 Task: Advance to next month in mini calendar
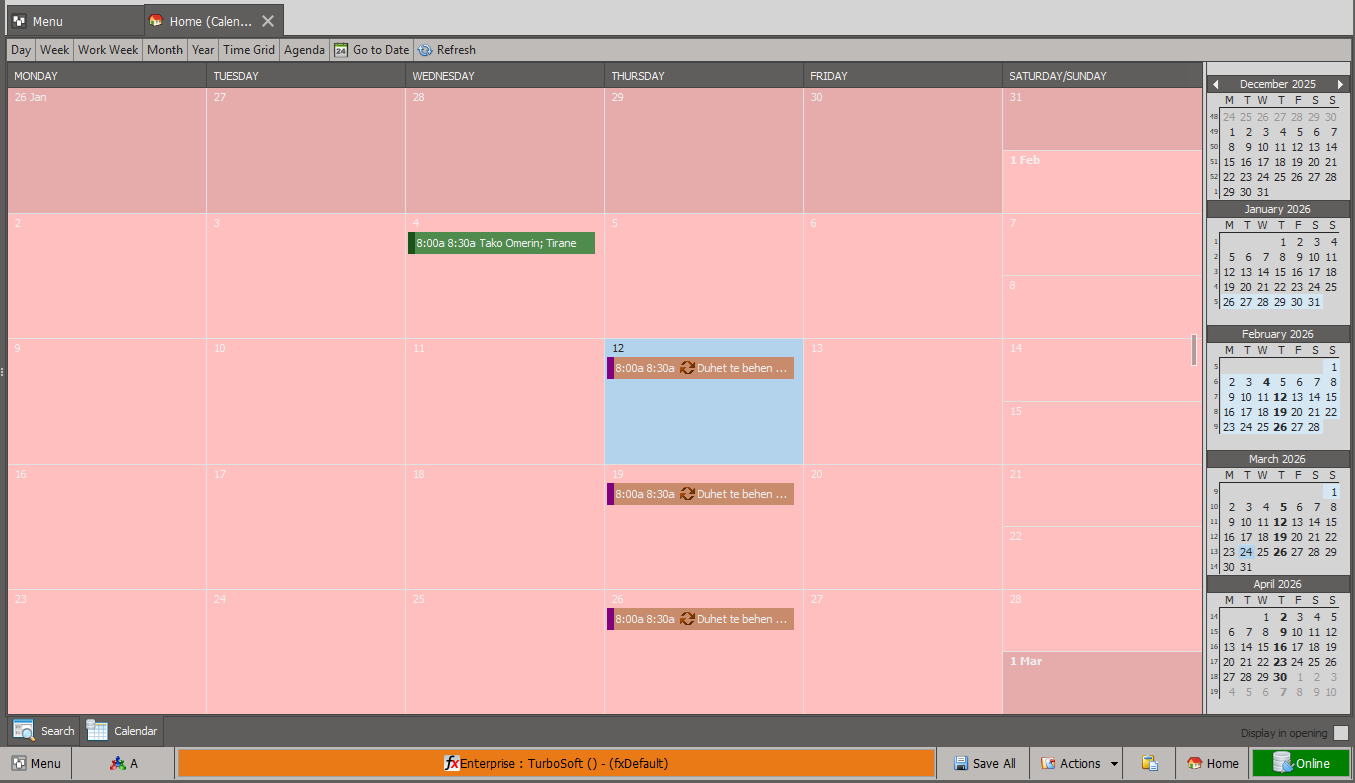pyautogui.click(x=1341, y=84)
